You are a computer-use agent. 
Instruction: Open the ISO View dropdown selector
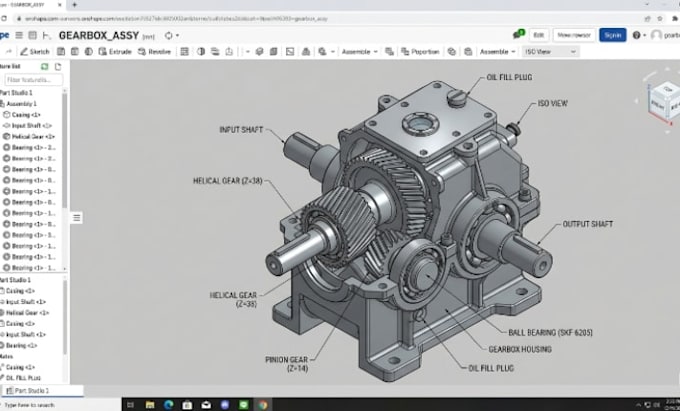[x=550, y=52]
